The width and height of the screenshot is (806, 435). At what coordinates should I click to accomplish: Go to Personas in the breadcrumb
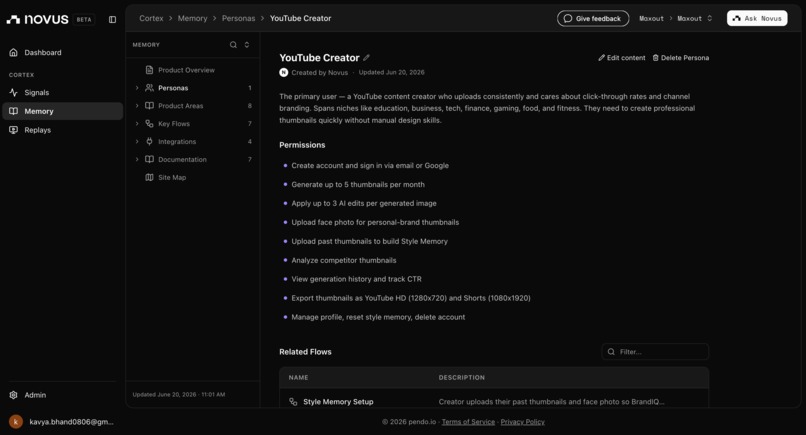(x=239, y=19)
